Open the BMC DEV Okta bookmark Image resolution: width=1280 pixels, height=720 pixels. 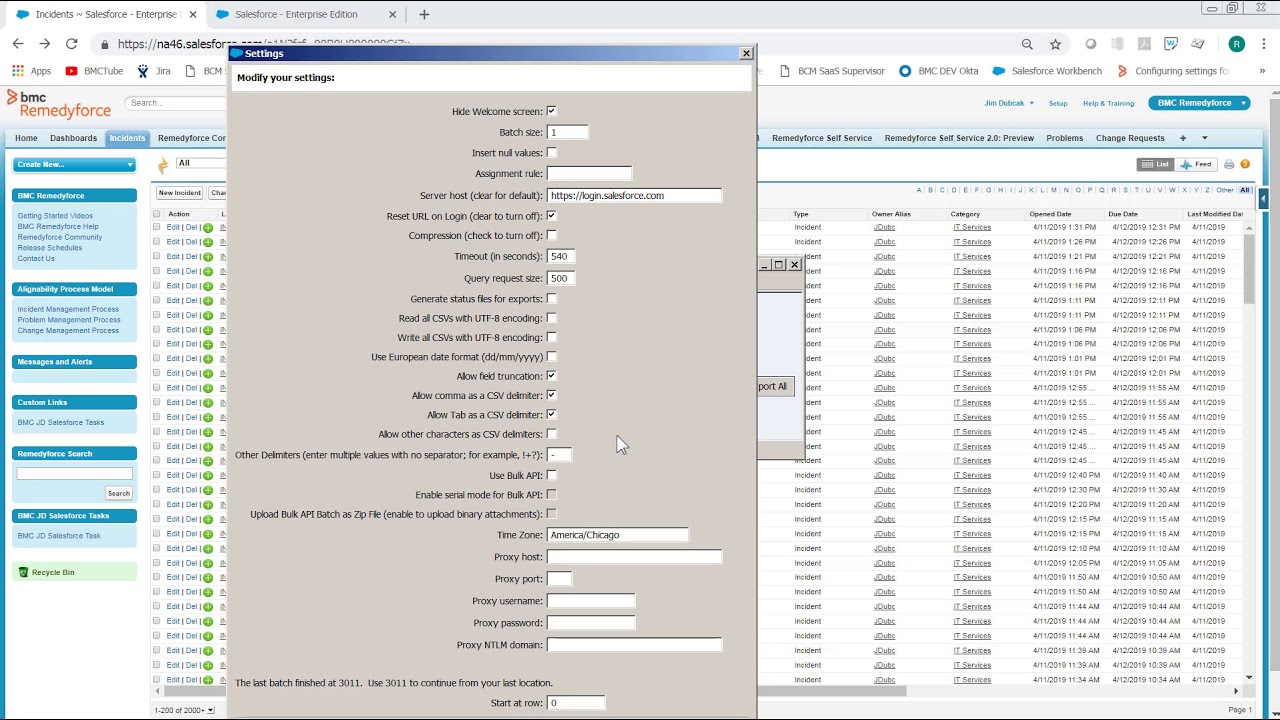tap(938, 71)
